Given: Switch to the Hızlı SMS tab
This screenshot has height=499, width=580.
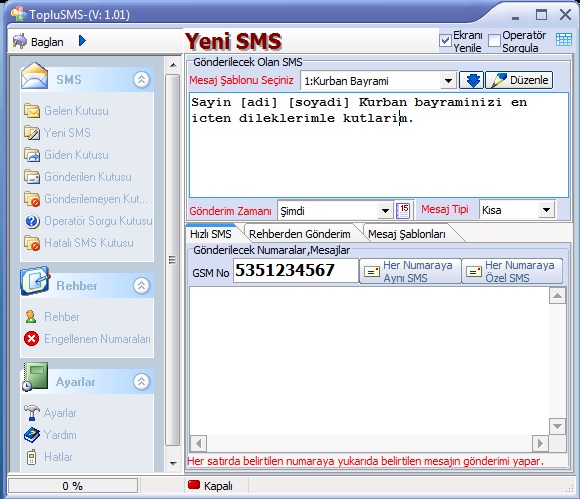Looking at the screenshot, I should point(211,234).
